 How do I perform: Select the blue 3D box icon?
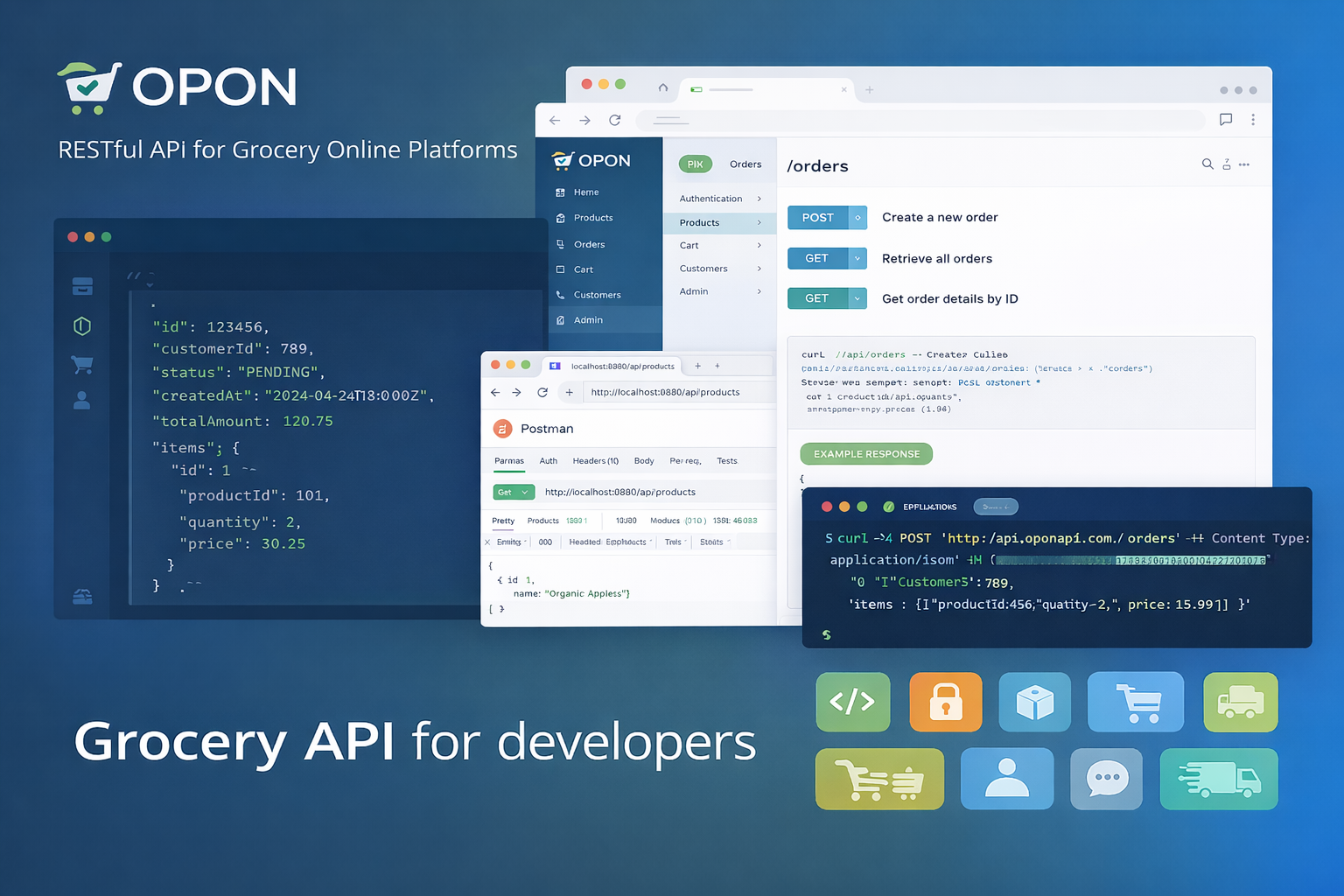pos(1034,702)
